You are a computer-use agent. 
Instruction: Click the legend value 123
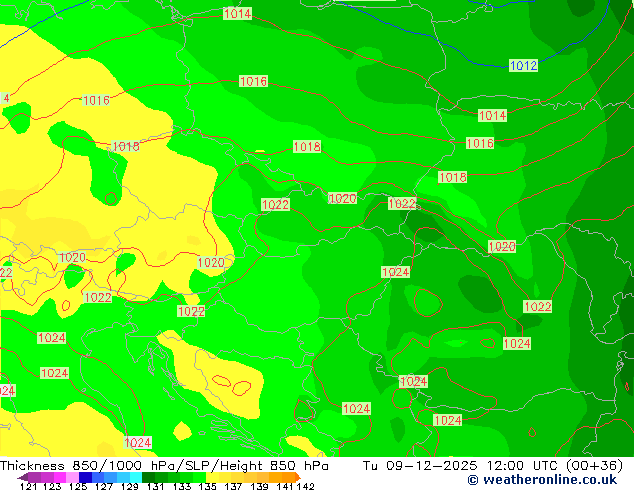coord(52,486)
